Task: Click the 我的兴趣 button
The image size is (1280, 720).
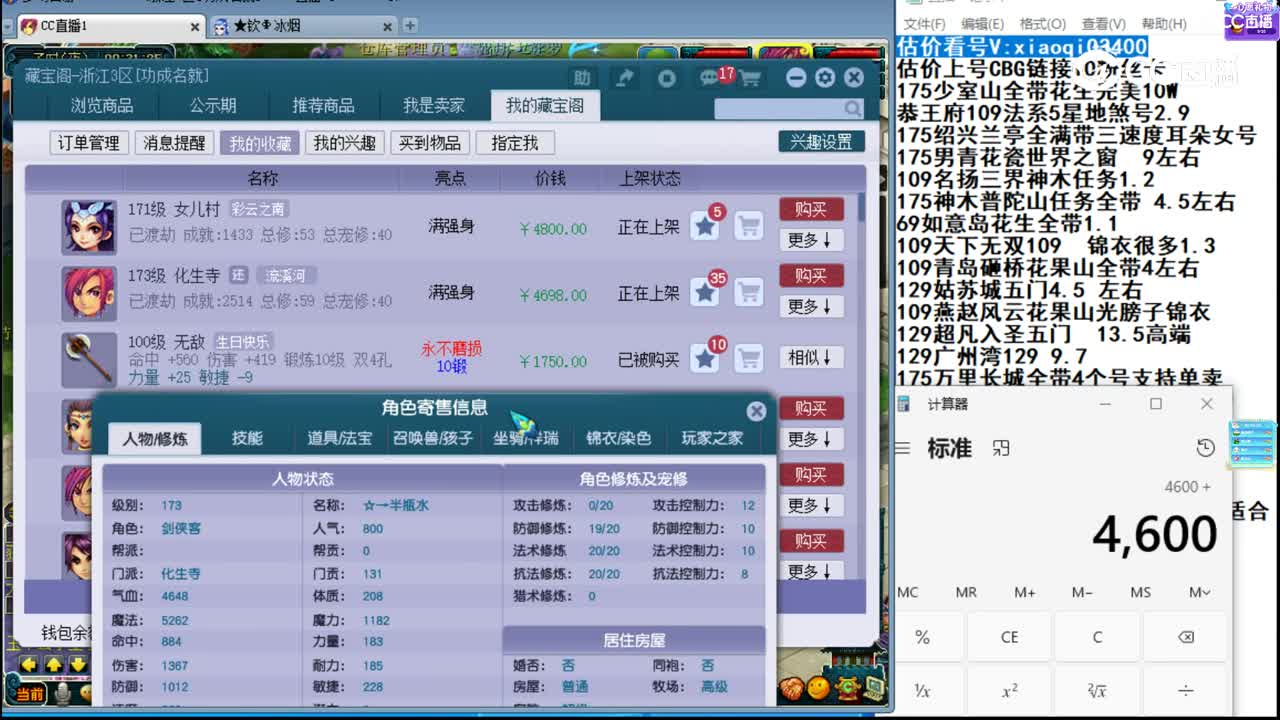Action: [x=344, y=143]
